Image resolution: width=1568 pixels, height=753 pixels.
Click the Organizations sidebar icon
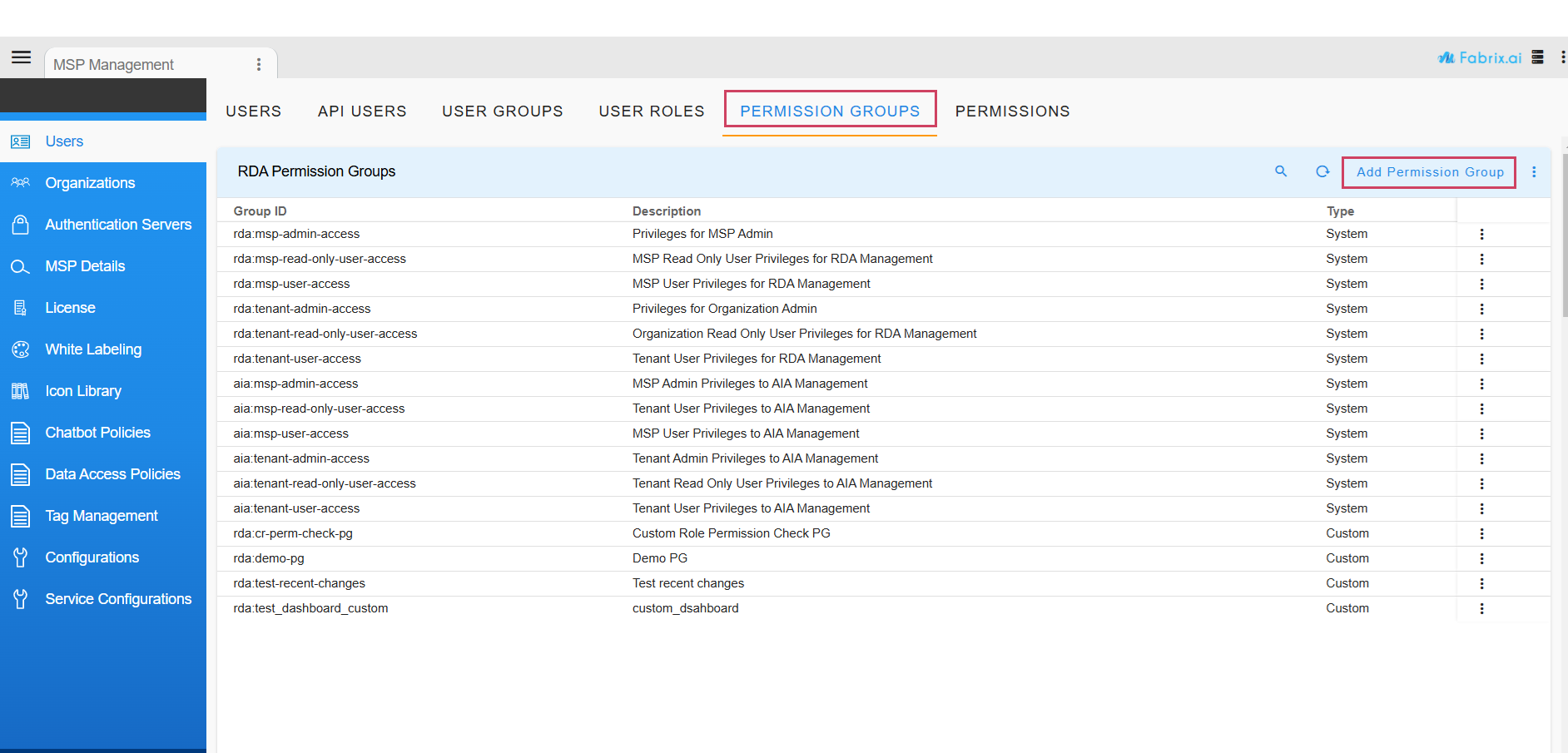20,183
